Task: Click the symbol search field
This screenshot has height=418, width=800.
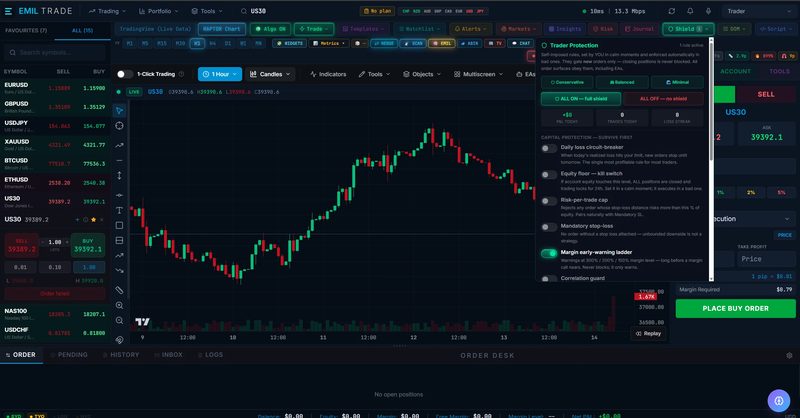Action: (56, 53)
